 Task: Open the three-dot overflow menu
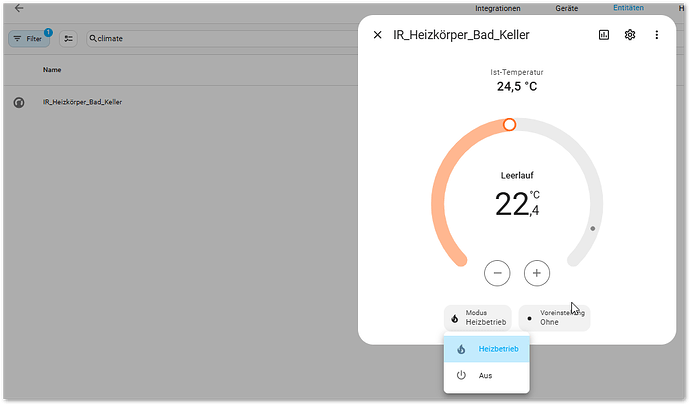pyautogui.click(x=657, y=35)
